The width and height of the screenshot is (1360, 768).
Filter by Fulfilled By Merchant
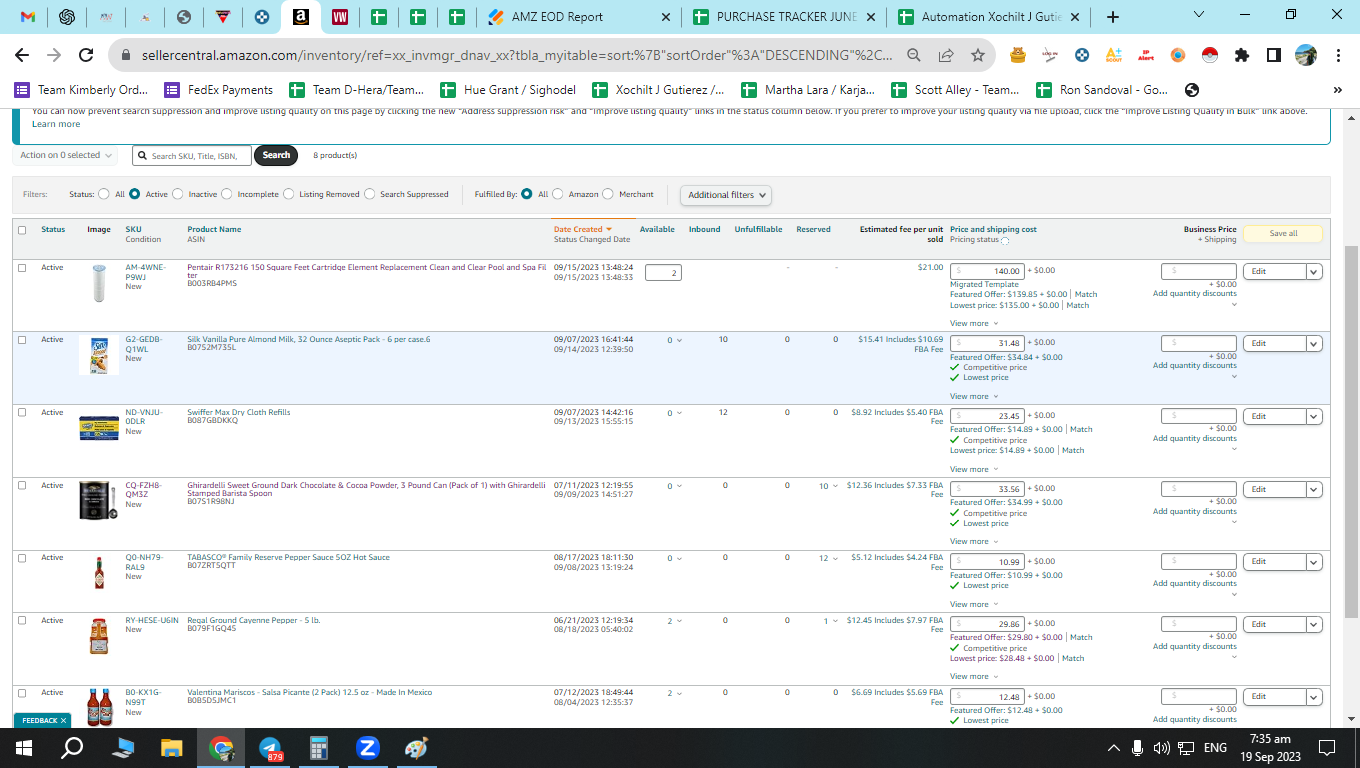pos(608,194)
